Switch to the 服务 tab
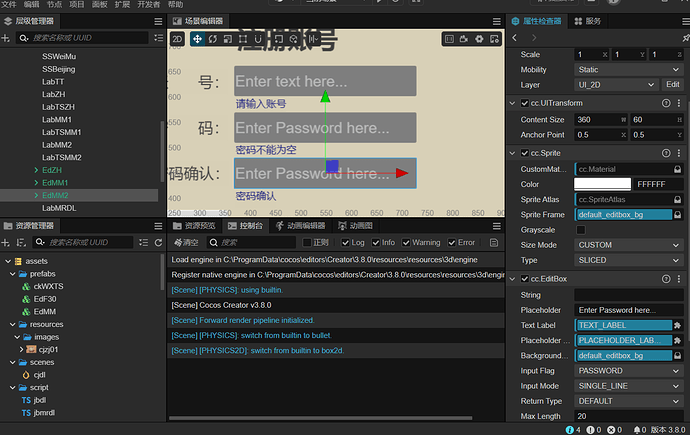The width and height of the screenshot is (690, 435). point(588,21)
